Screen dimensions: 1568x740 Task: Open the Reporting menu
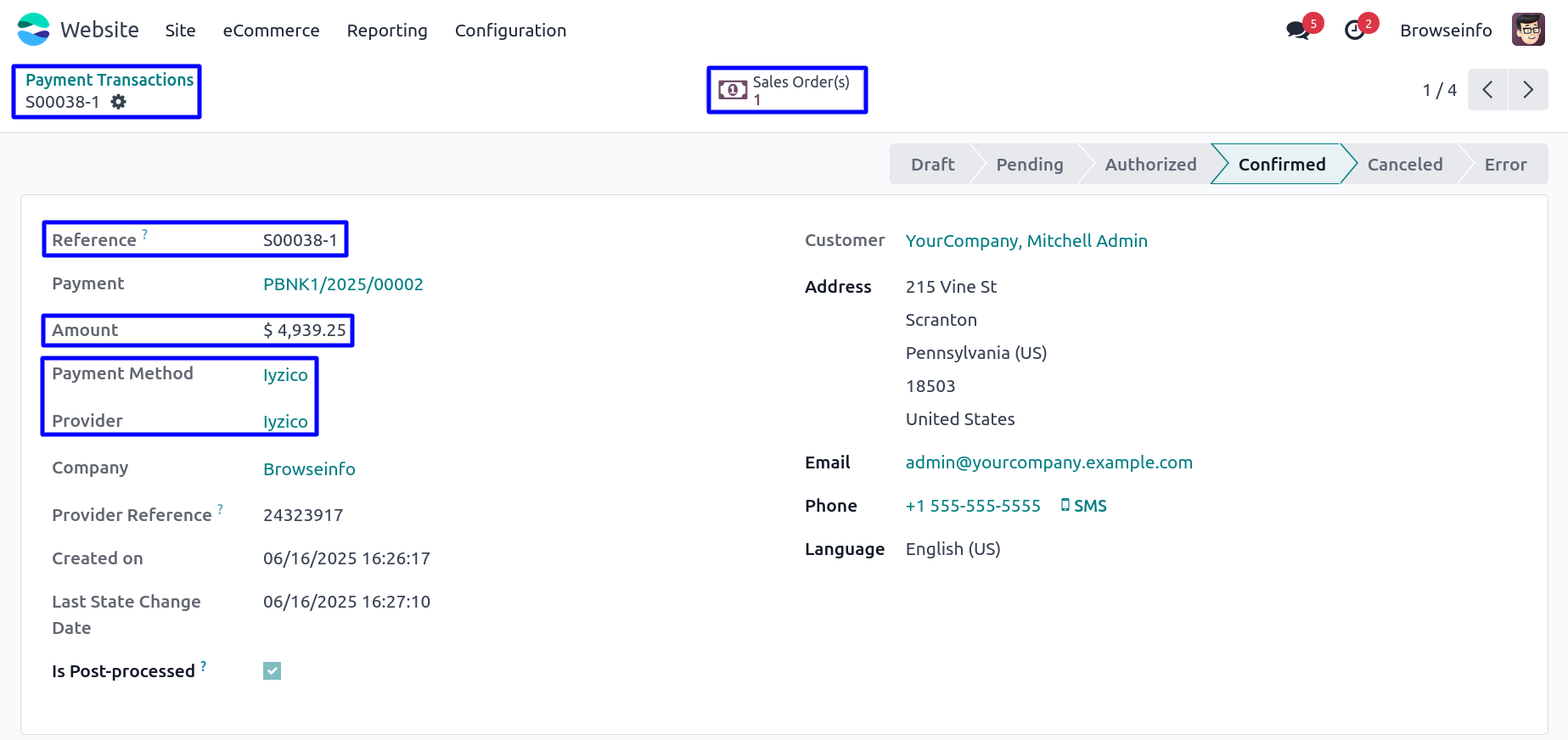387,31
